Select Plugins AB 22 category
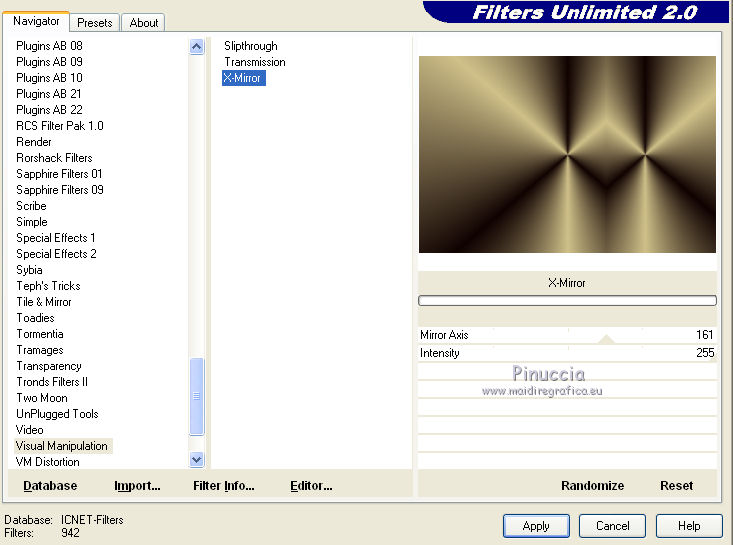Image resolution: width=733 pixels, height=545 pixels. [49, 110]
